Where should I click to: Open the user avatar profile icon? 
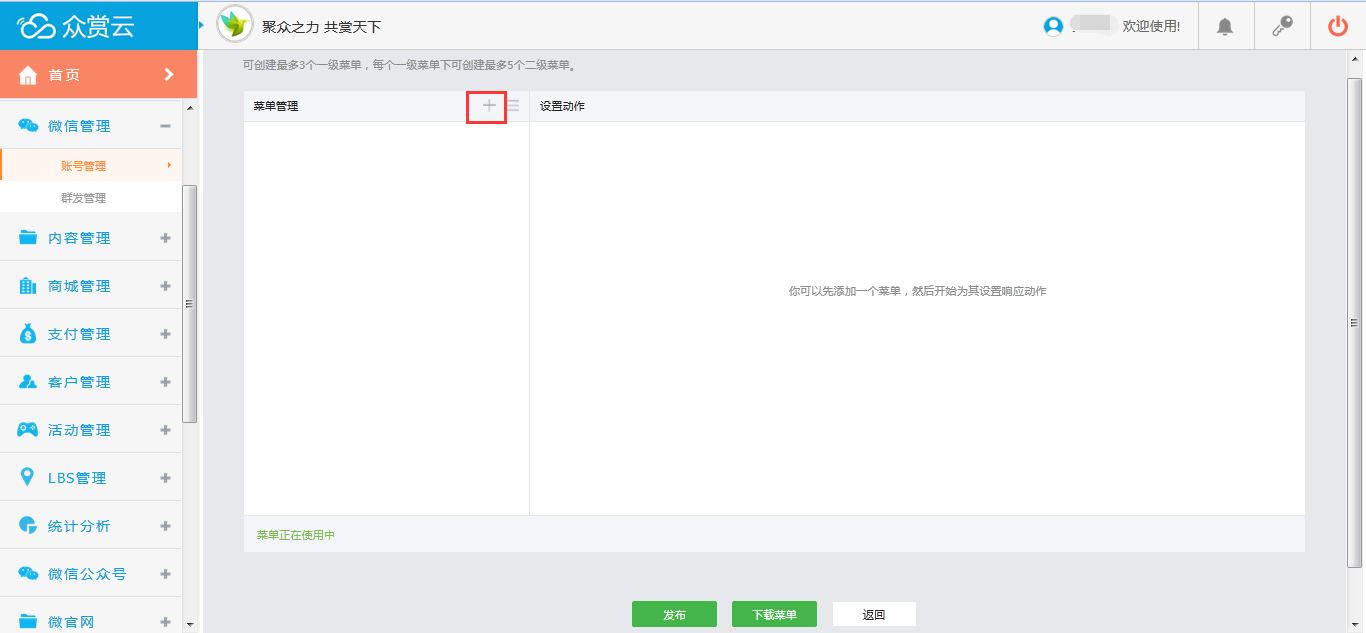point(1053,27)
